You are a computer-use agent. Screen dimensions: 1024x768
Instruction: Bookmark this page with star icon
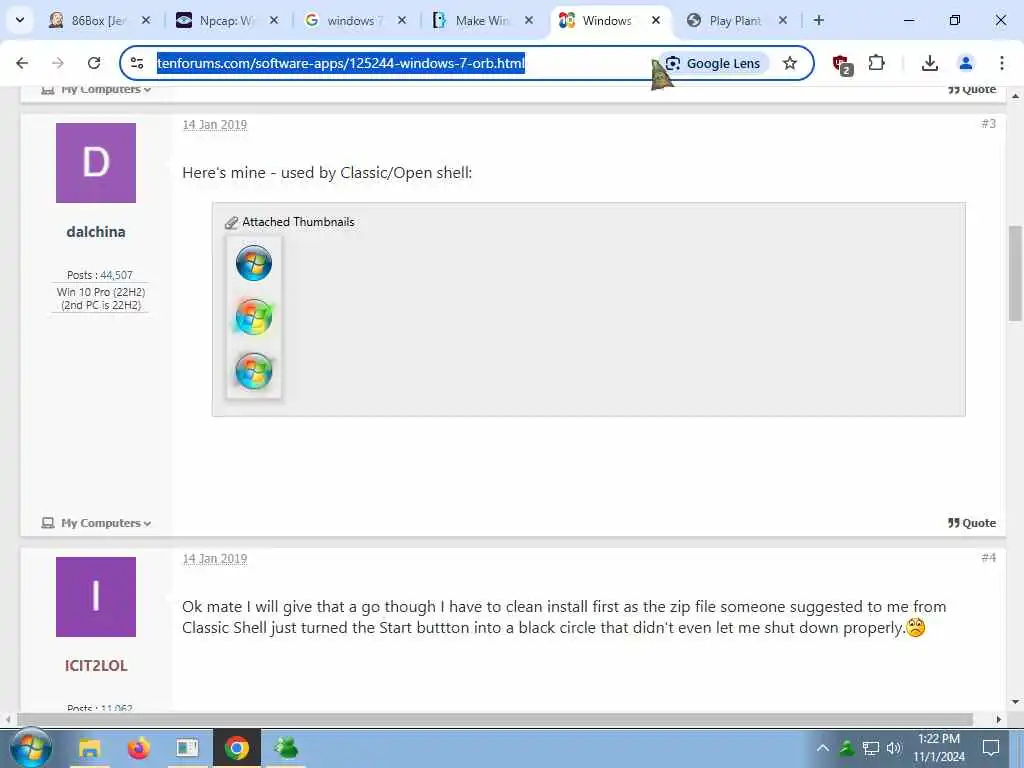[x=790, y=63]
